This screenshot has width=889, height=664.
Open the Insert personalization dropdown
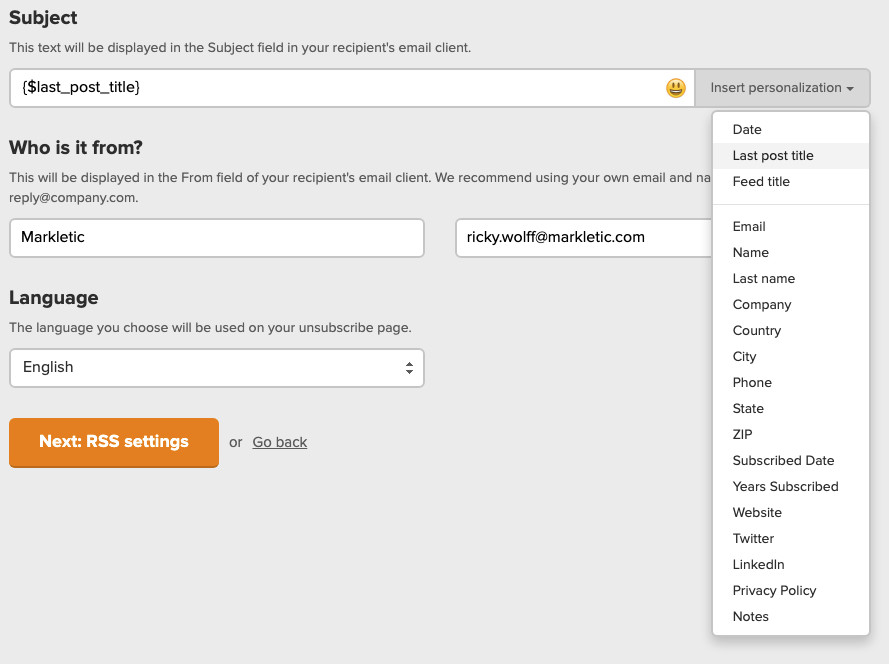[782, 88]
